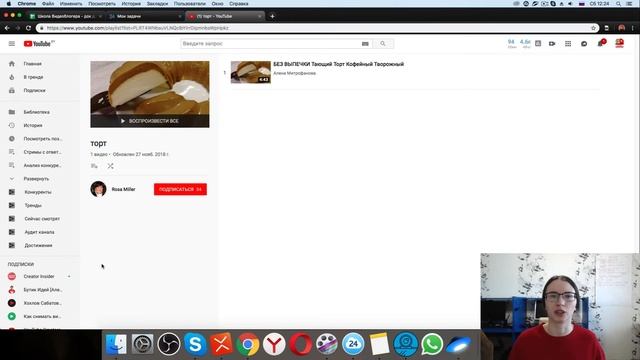Launch OBS from the Dock

point(169,344)
